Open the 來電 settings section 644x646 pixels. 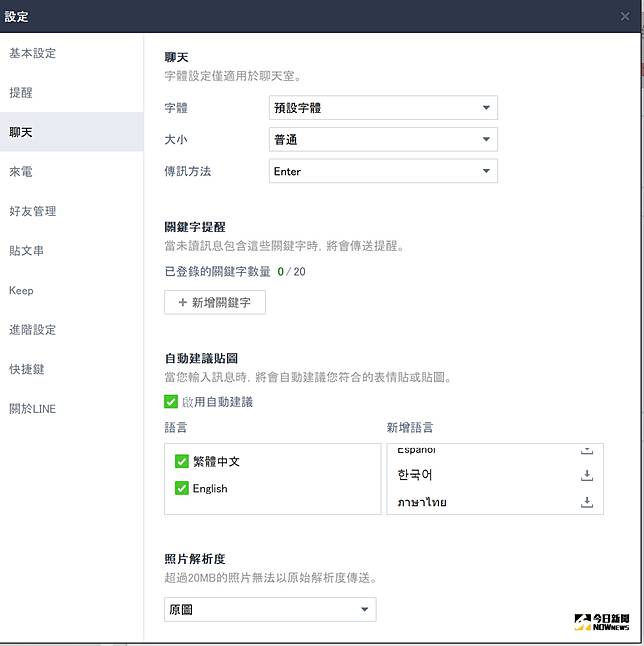tap(72, 172)
